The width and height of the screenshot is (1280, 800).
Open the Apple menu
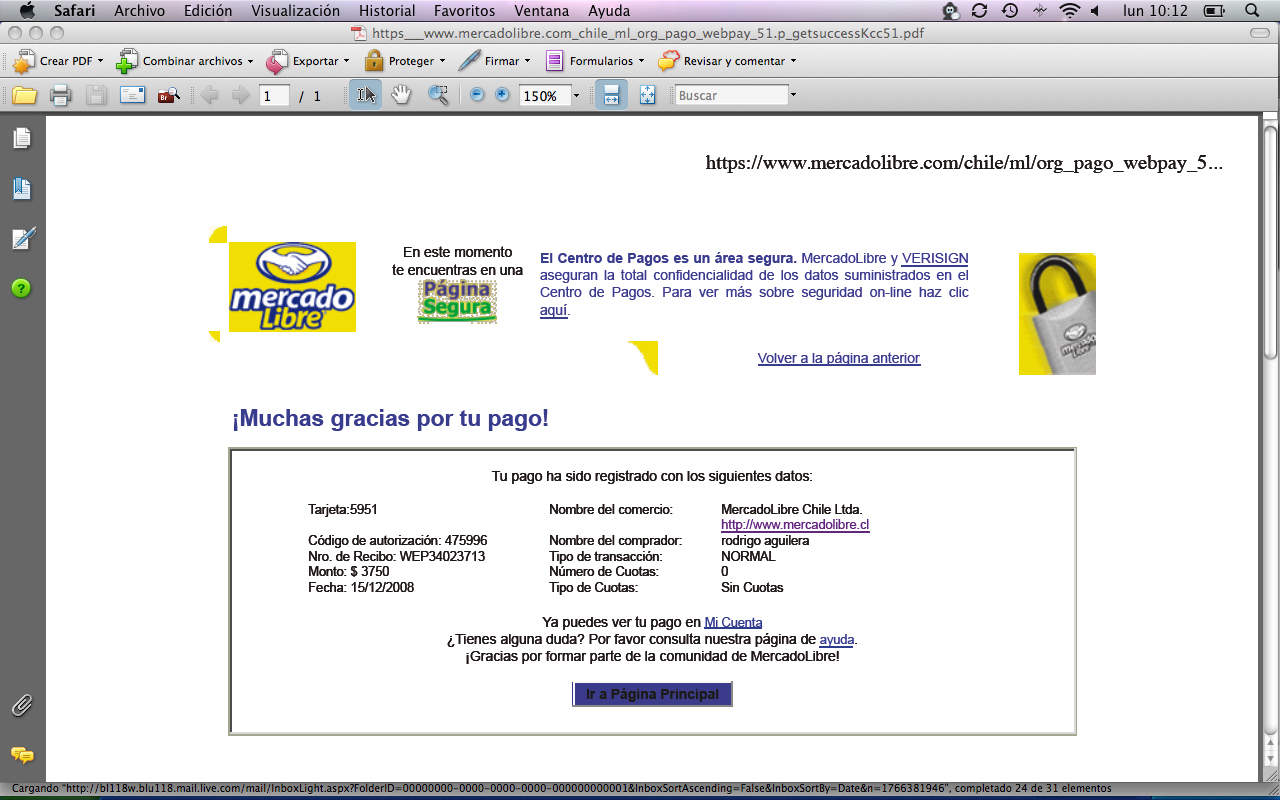coord(27,11)
